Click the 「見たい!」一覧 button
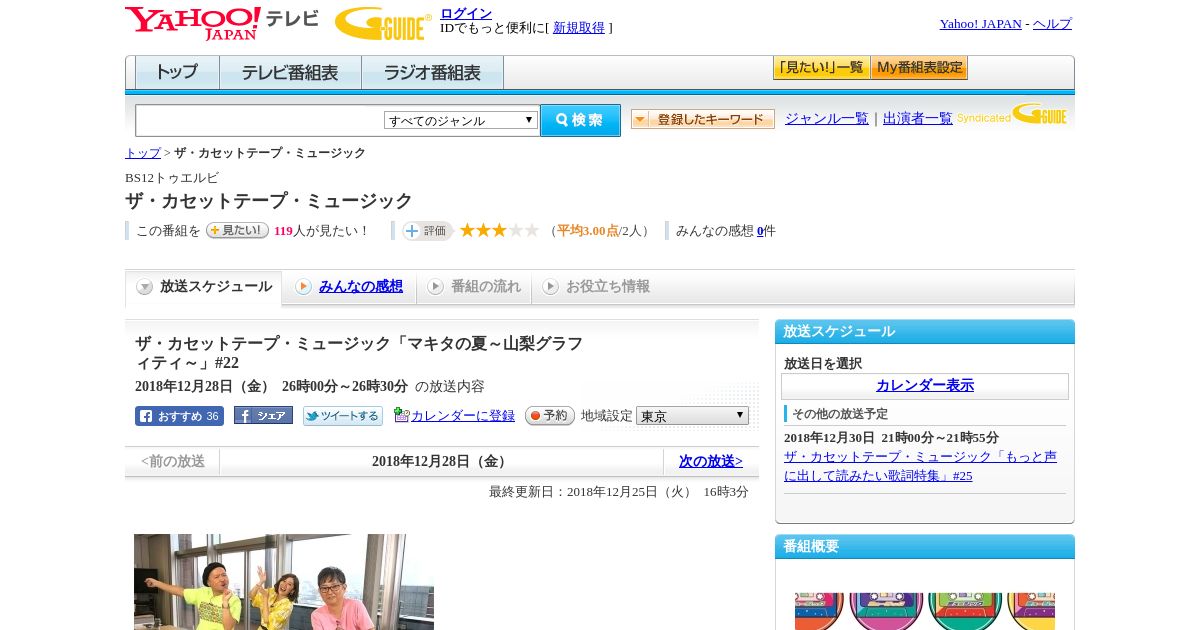Image resolution: width=1200 pixels, height=630 pixels. [821, 68]
